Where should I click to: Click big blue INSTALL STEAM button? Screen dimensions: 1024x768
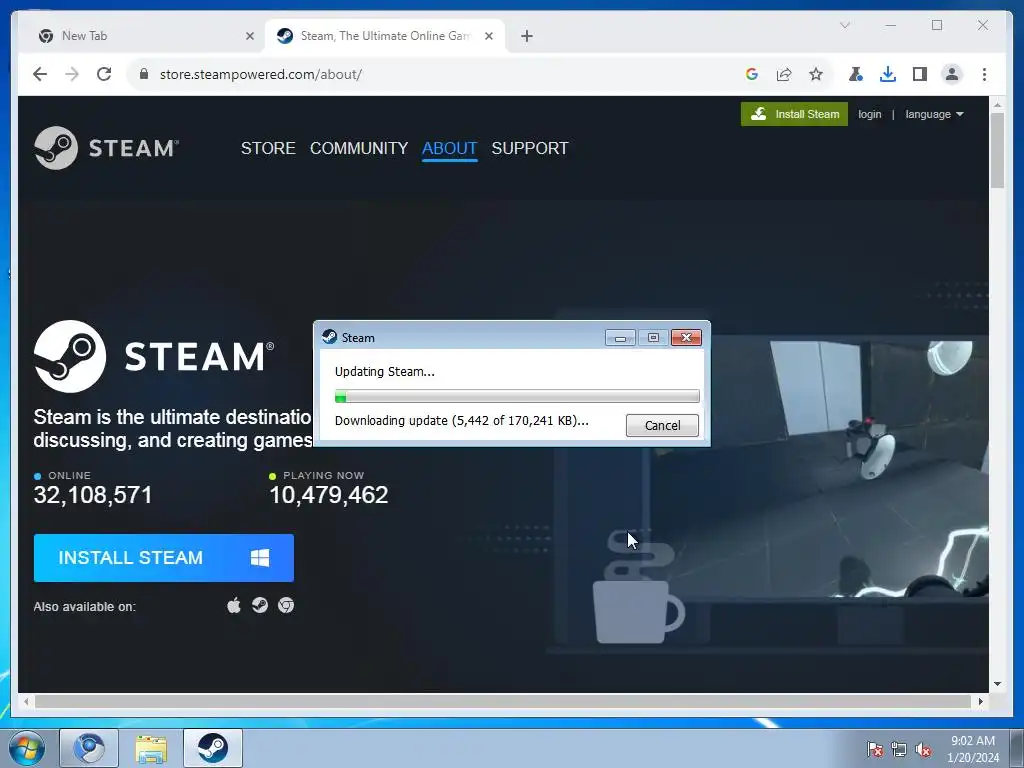coord(163,558)
